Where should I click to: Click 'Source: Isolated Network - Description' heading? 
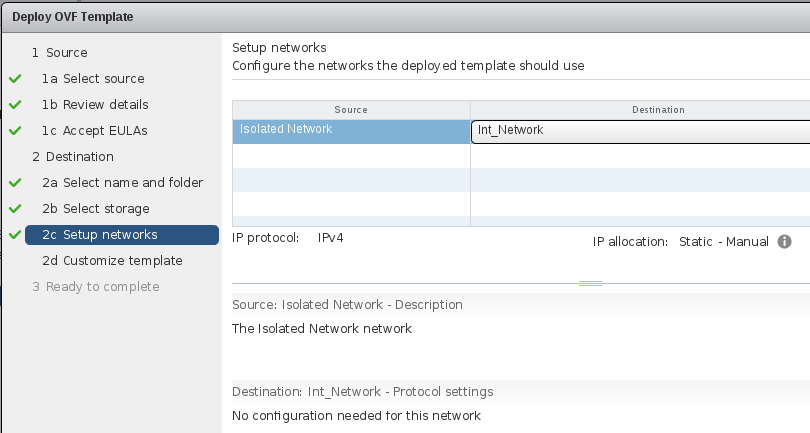(x=347, y=305)
